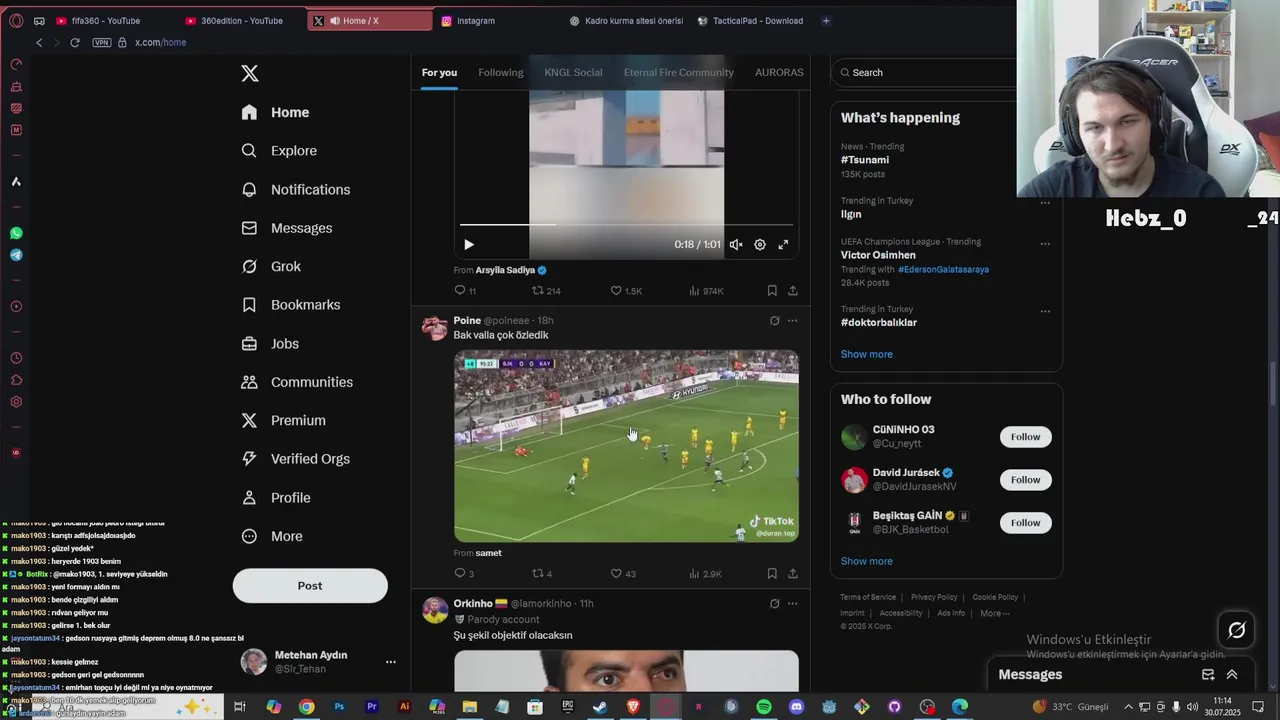
Task: Follow CÜNİNHO 03
Action: click(1025, 437)
